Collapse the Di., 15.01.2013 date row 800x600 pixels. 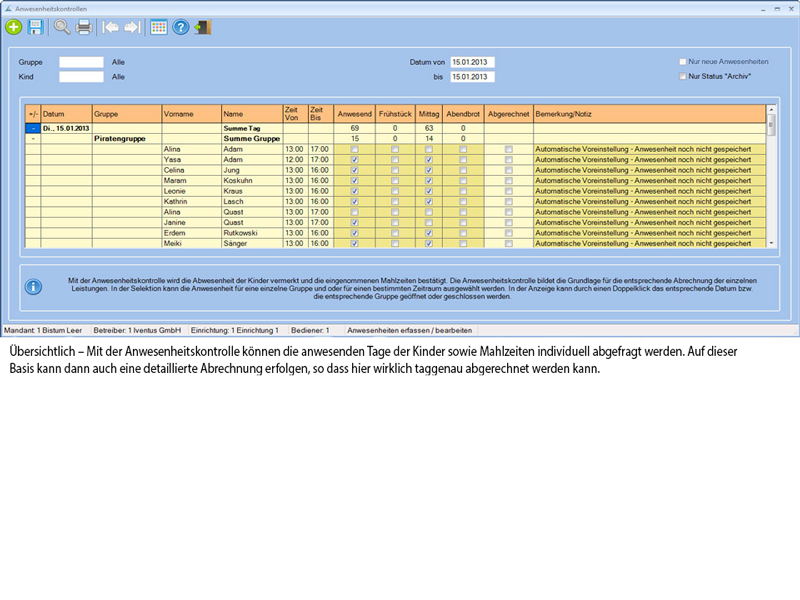pos(33,128)
